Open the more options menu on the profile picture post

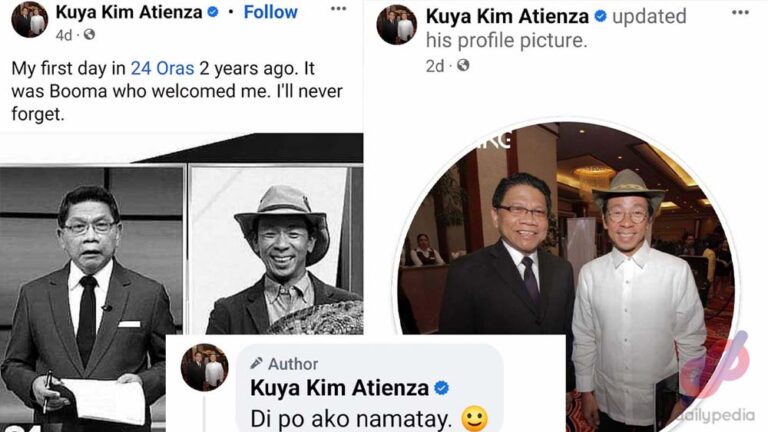740,13
